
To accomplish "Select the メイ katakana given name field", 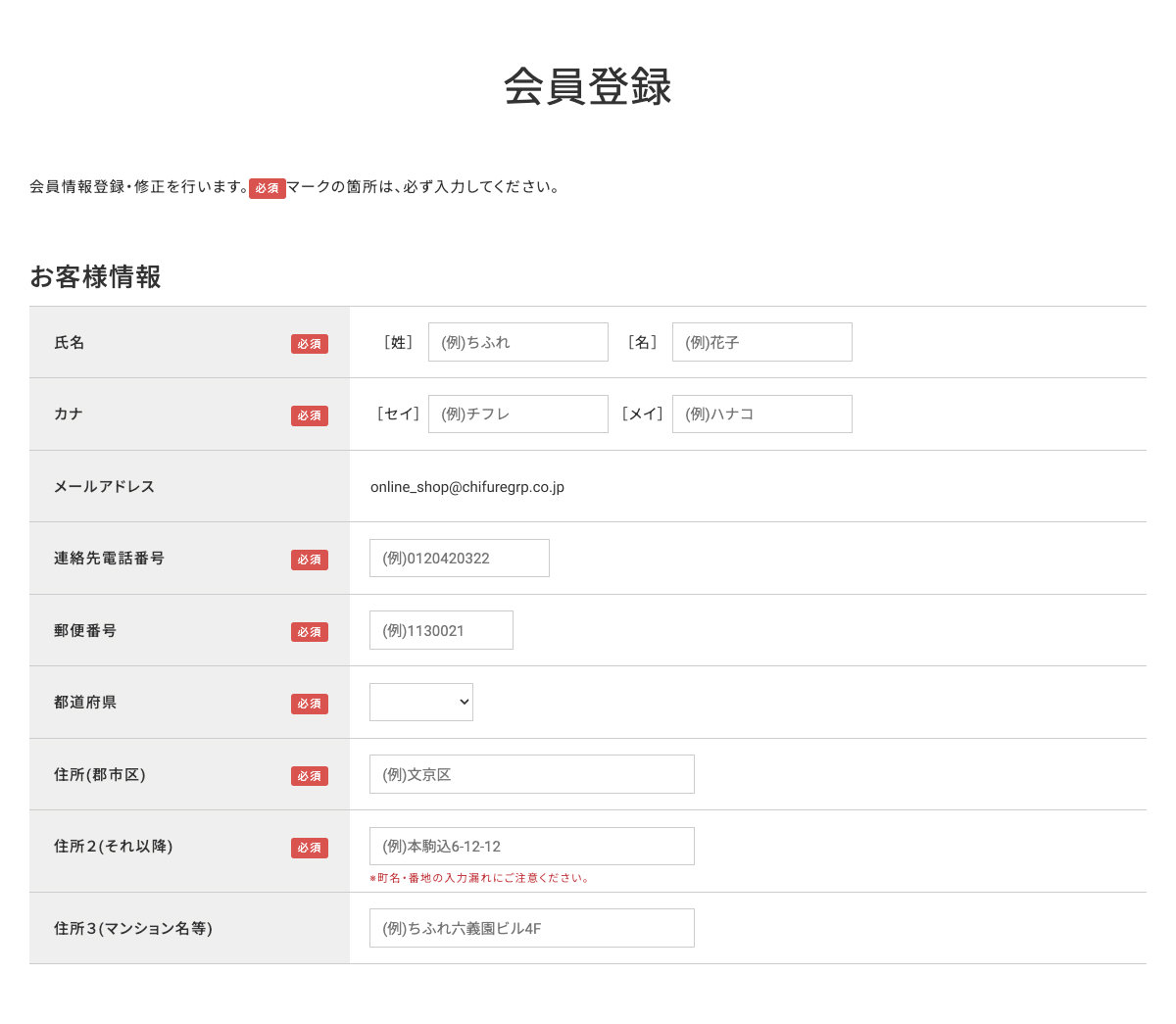I will pyautogui.click(x=761, y=414).
